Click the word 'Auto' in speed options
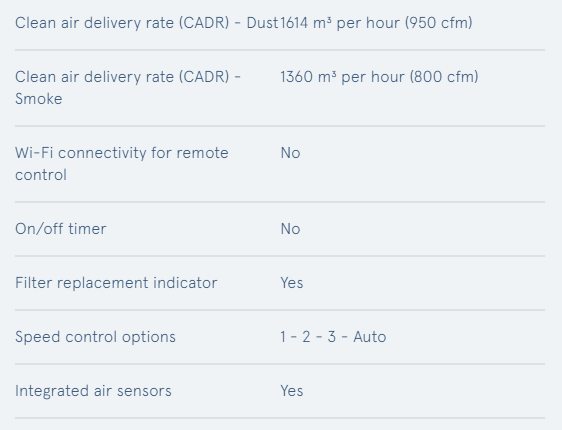Image resolution: width=562 pixels, height=430 pixels. click(370, 337)
